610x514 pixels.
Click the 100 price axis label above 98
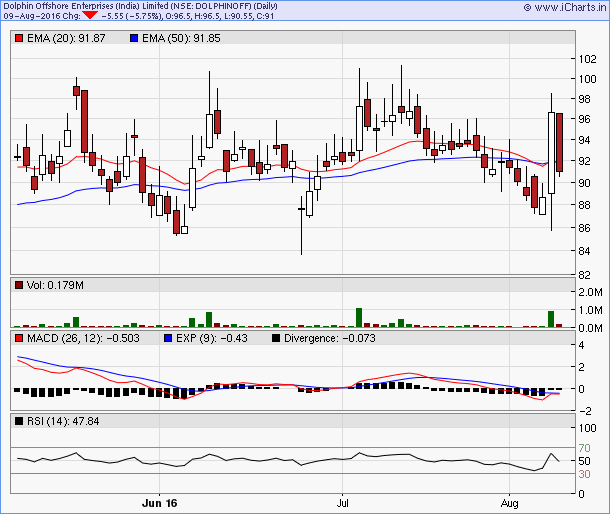tap(587, 79)
